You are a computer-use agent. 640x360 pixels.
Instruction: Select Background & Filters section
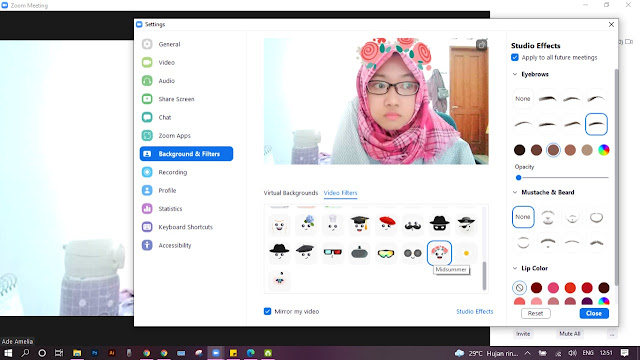tap(186, 154)
